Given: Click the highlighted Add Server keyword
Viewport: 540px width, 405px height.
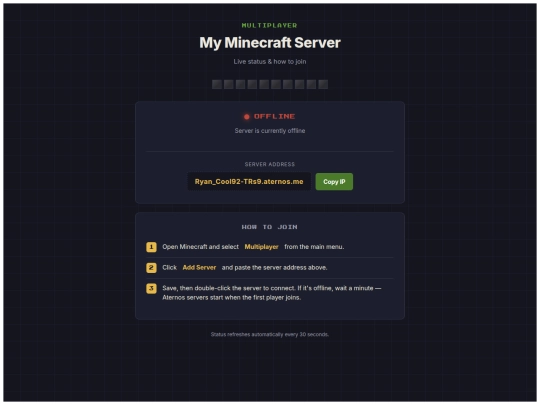Looking at the screenshot, I should tap(199, 268).
